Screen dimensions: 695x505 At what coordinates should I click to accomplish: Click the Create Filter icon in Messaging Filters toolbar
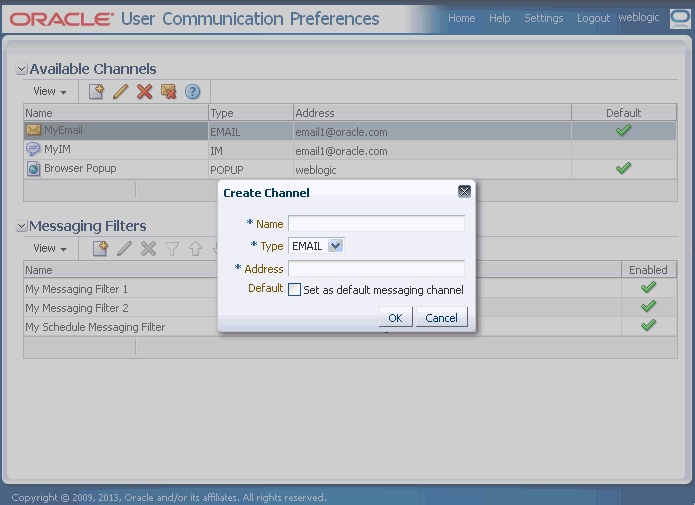coord(100,249)
